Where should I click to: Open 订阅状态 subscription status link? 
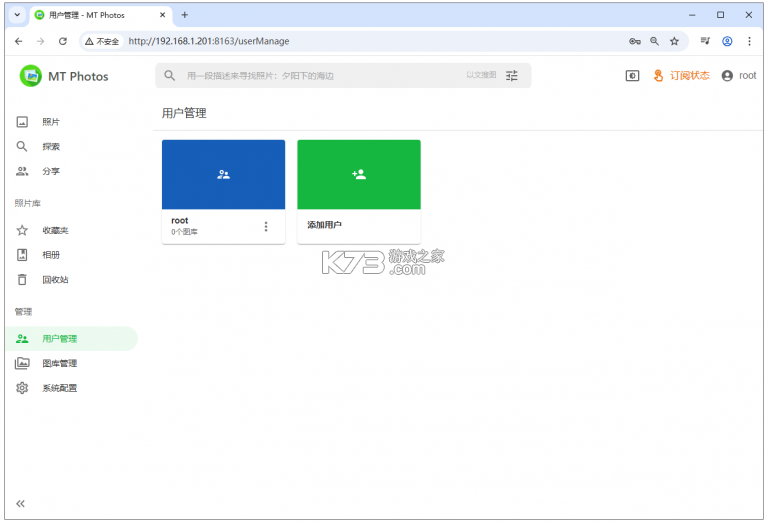click(690, 75)
